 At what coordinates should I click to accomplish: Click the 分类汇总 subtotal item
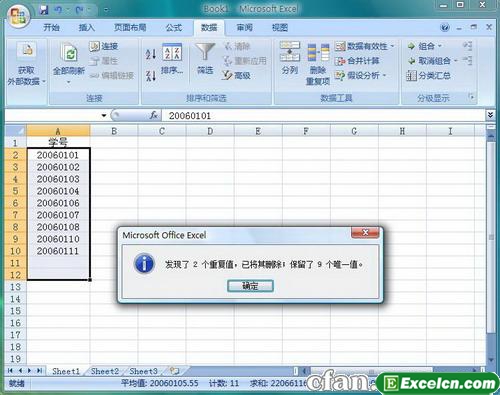click(x=429, y=75)
